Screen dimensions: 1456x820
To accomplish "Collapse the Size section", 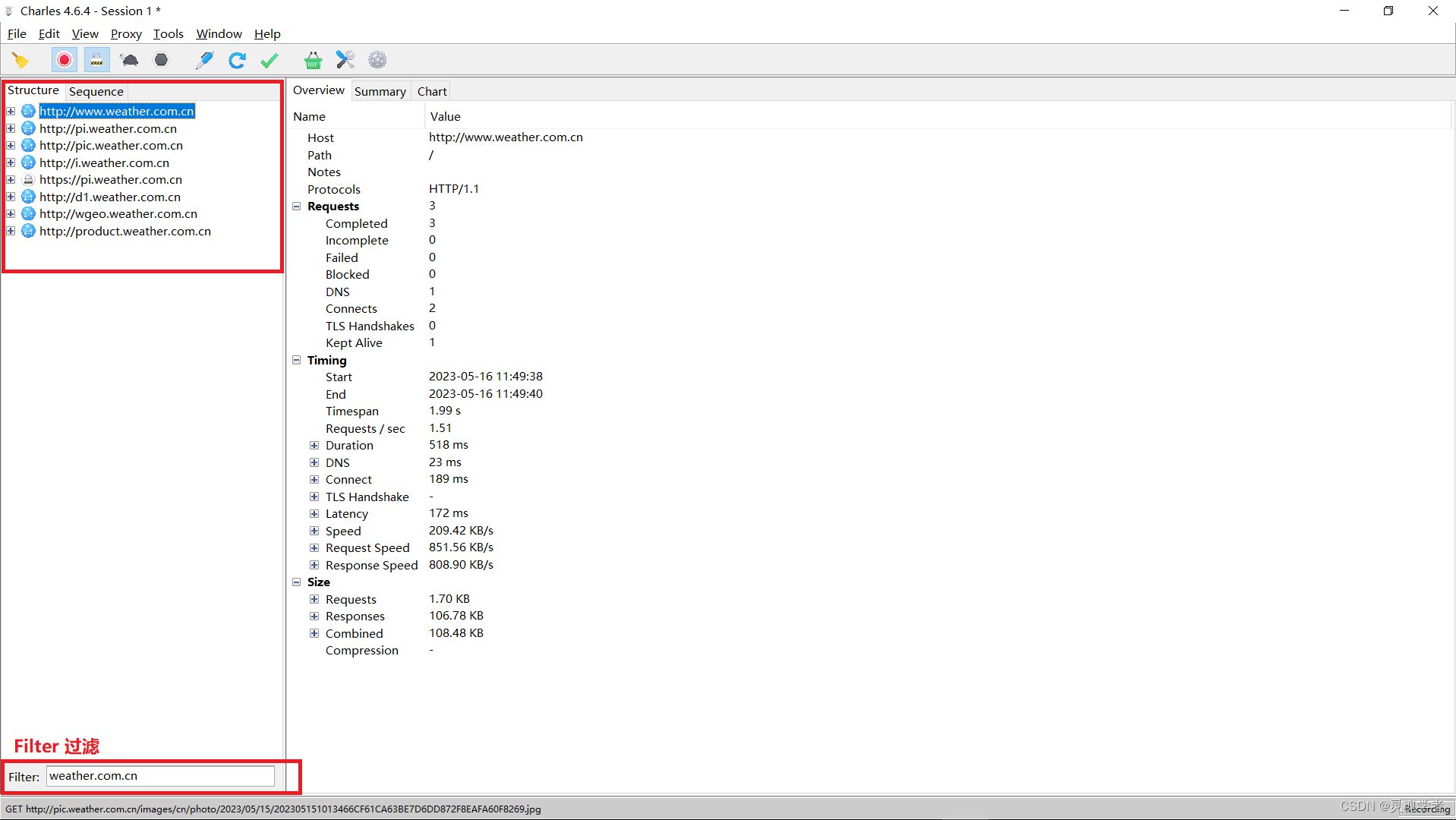I will pyautogui.click(x=297, y=582).
